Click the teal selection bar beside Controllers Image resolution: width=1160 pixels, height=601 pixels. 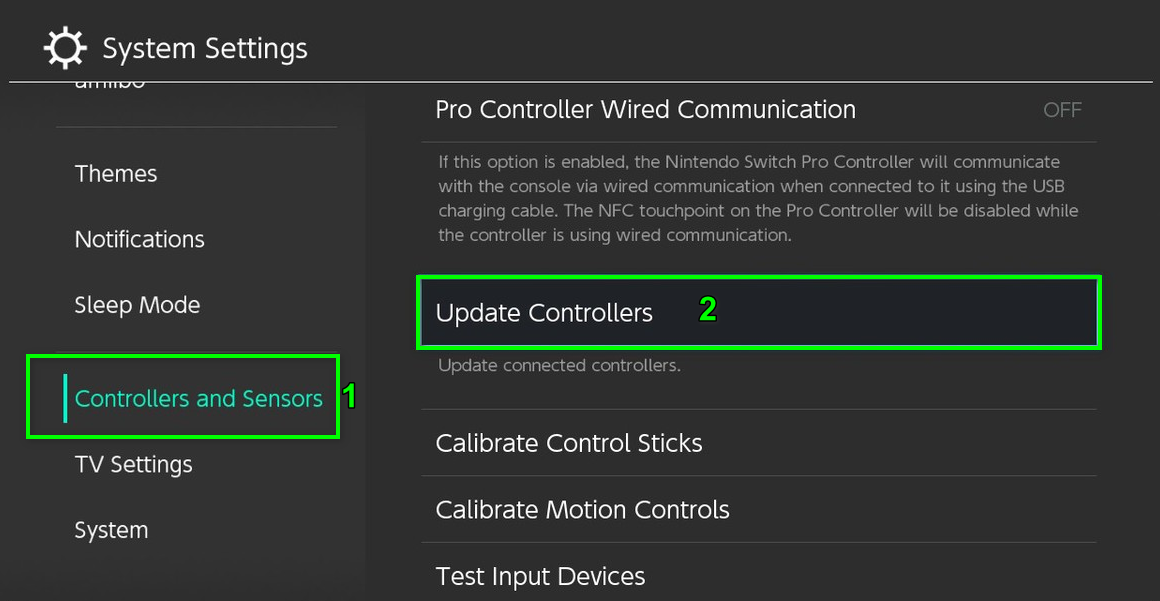click(x=65, y=398)
